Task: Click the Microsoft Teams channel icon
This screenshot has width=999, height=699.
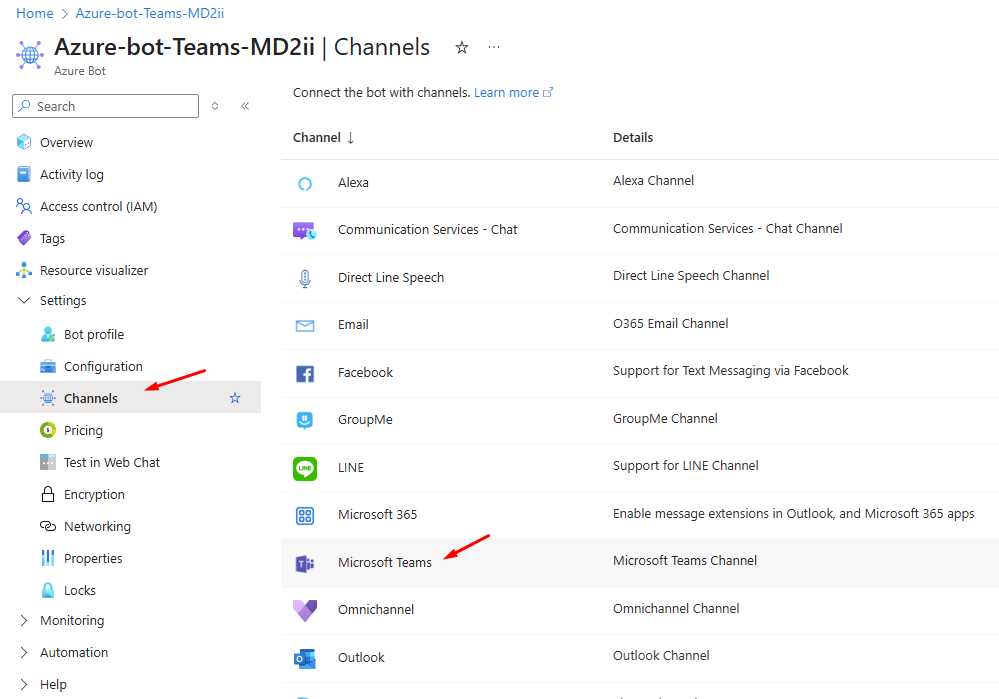Action: click(304, 563)
